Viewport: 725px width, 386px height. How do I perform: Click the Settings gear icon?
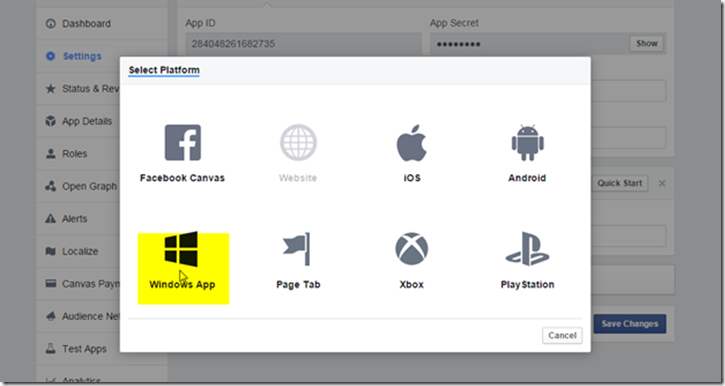coord(50,56)
